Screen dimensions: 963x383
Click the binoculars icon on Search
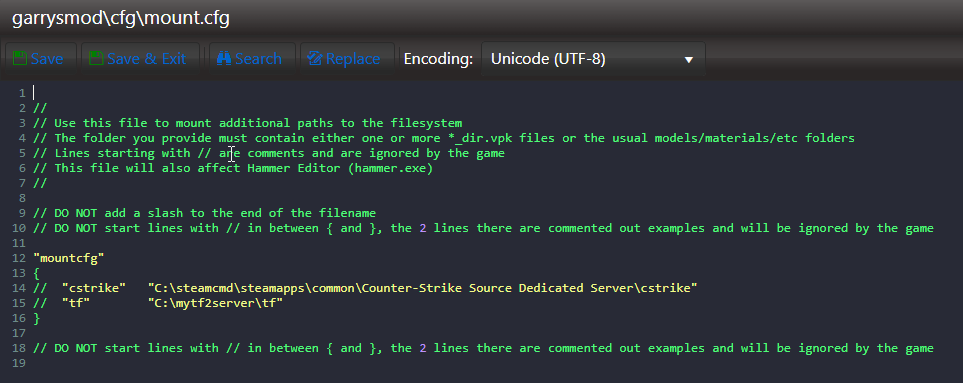pyautogui.click(x=224, y=58)
